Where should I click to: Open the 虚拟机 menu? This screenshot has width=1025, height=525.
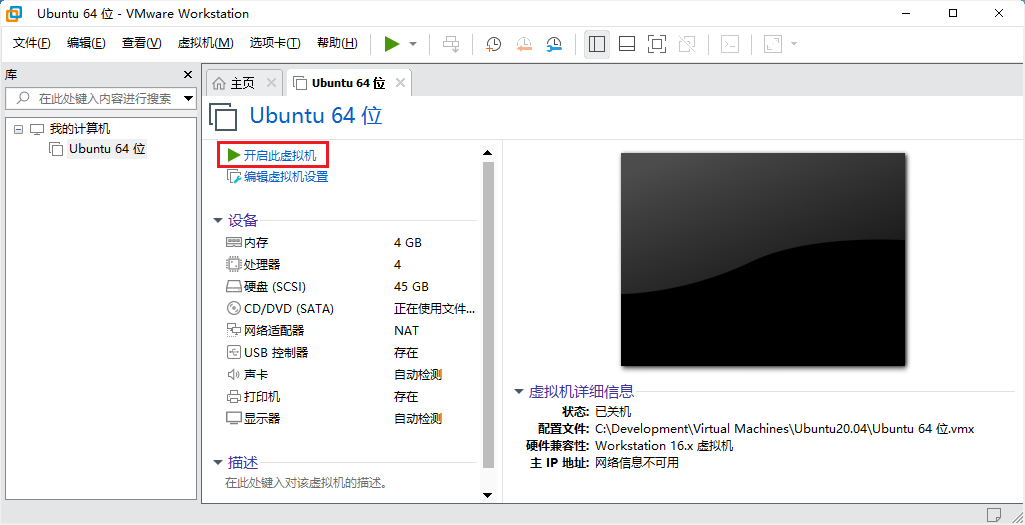[205, 43]
